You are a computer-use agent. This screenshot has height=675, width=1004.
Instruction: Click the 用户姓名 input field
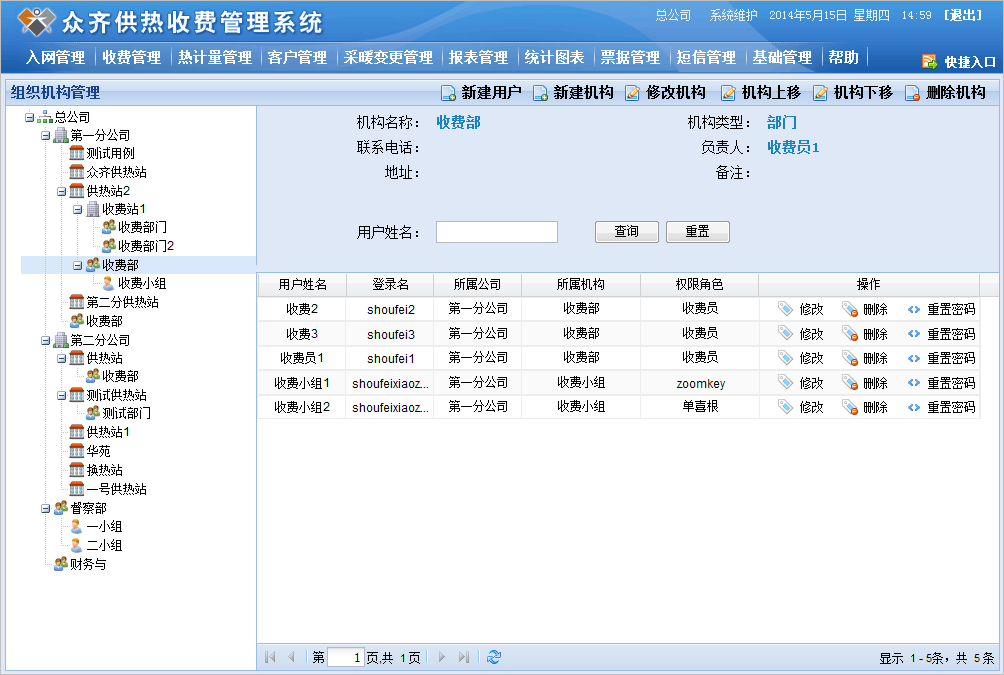tap(496, 232)
